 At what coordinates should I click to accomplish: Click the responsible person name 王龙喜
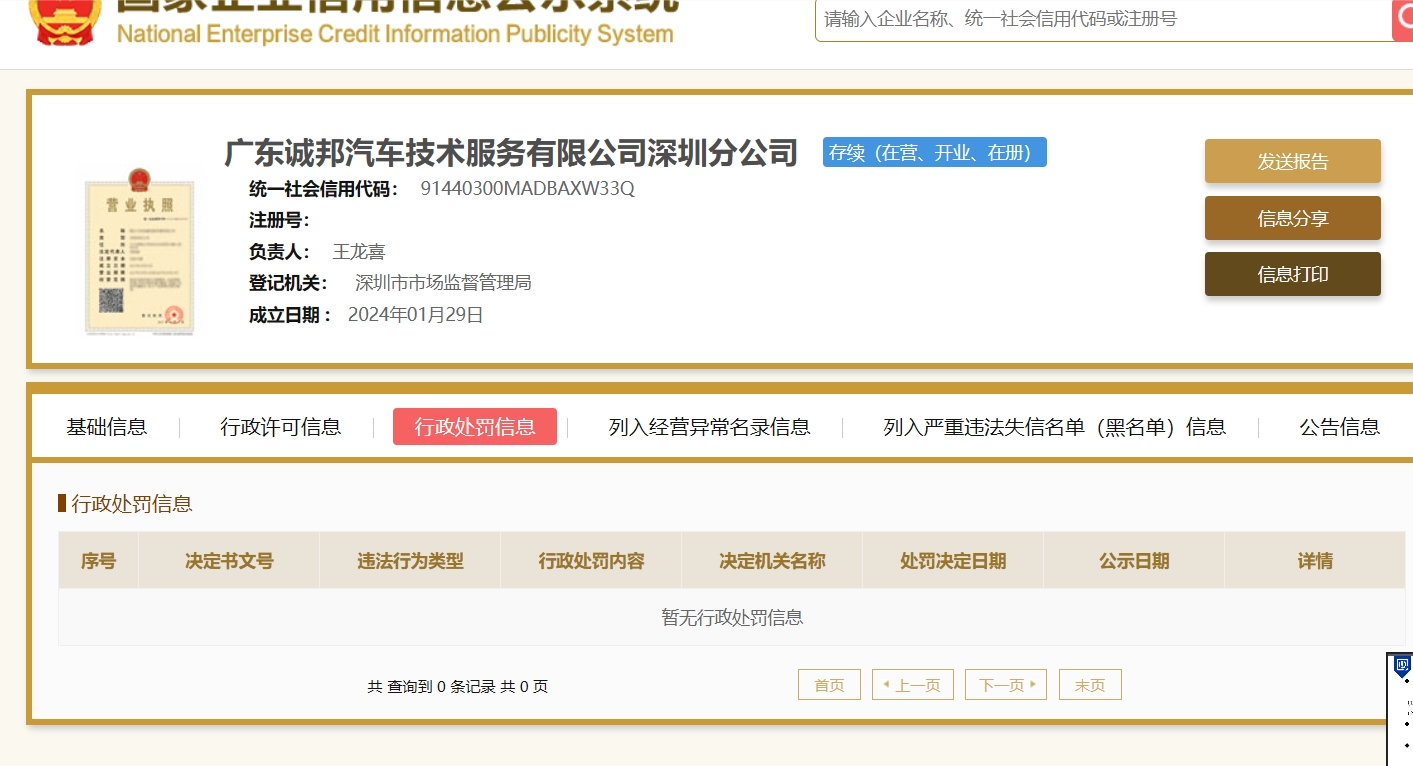(x=359, y=252)
